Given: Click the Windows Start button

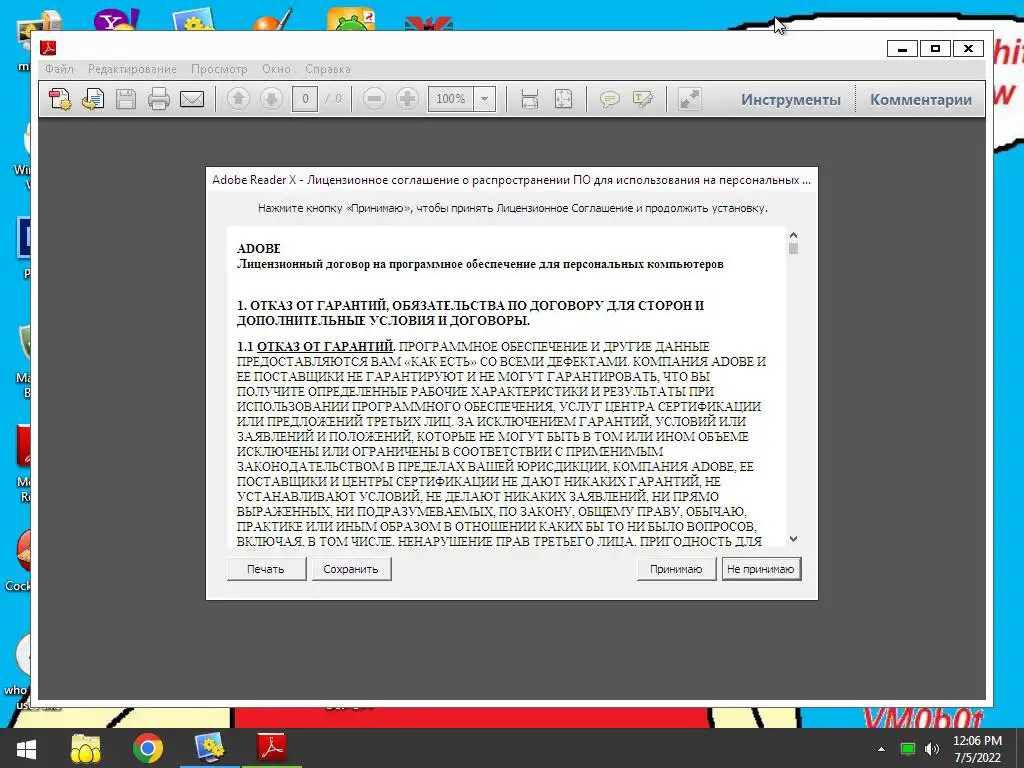Looking at the screenshot, I should point(26,748).
